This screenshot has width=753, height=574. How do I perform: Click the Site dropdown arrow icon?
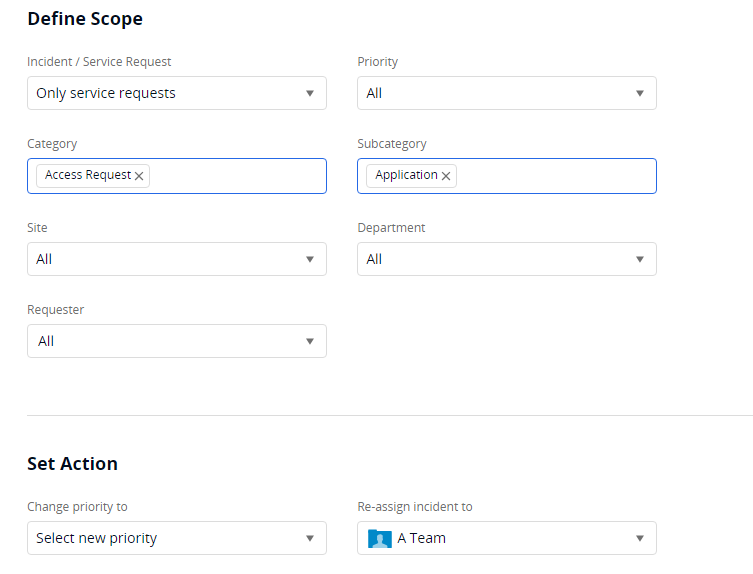coord(310,260)
